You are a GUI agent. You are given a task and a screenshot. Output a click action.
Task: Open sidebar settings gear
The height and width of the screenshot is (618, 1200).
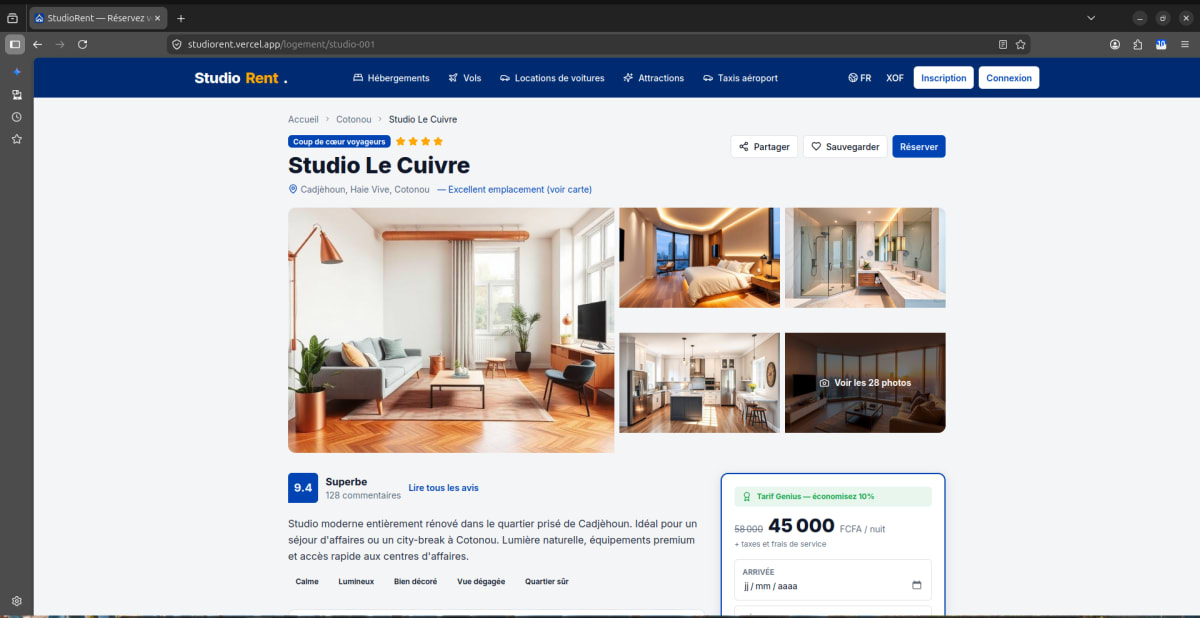pos(17,601)
